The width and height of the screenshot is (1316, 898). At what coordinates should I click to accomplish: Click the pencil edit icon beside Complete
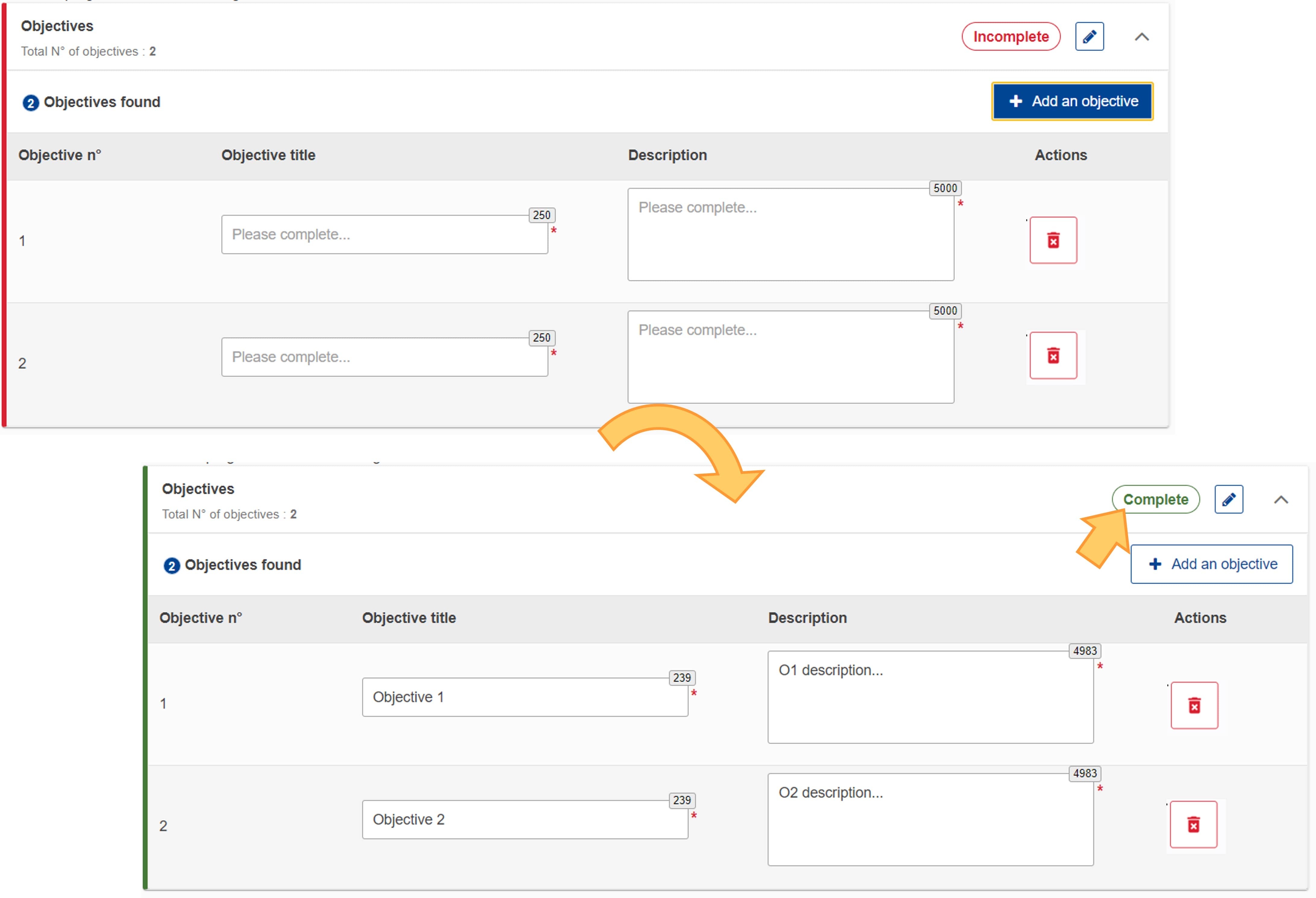pos(1229,499)
